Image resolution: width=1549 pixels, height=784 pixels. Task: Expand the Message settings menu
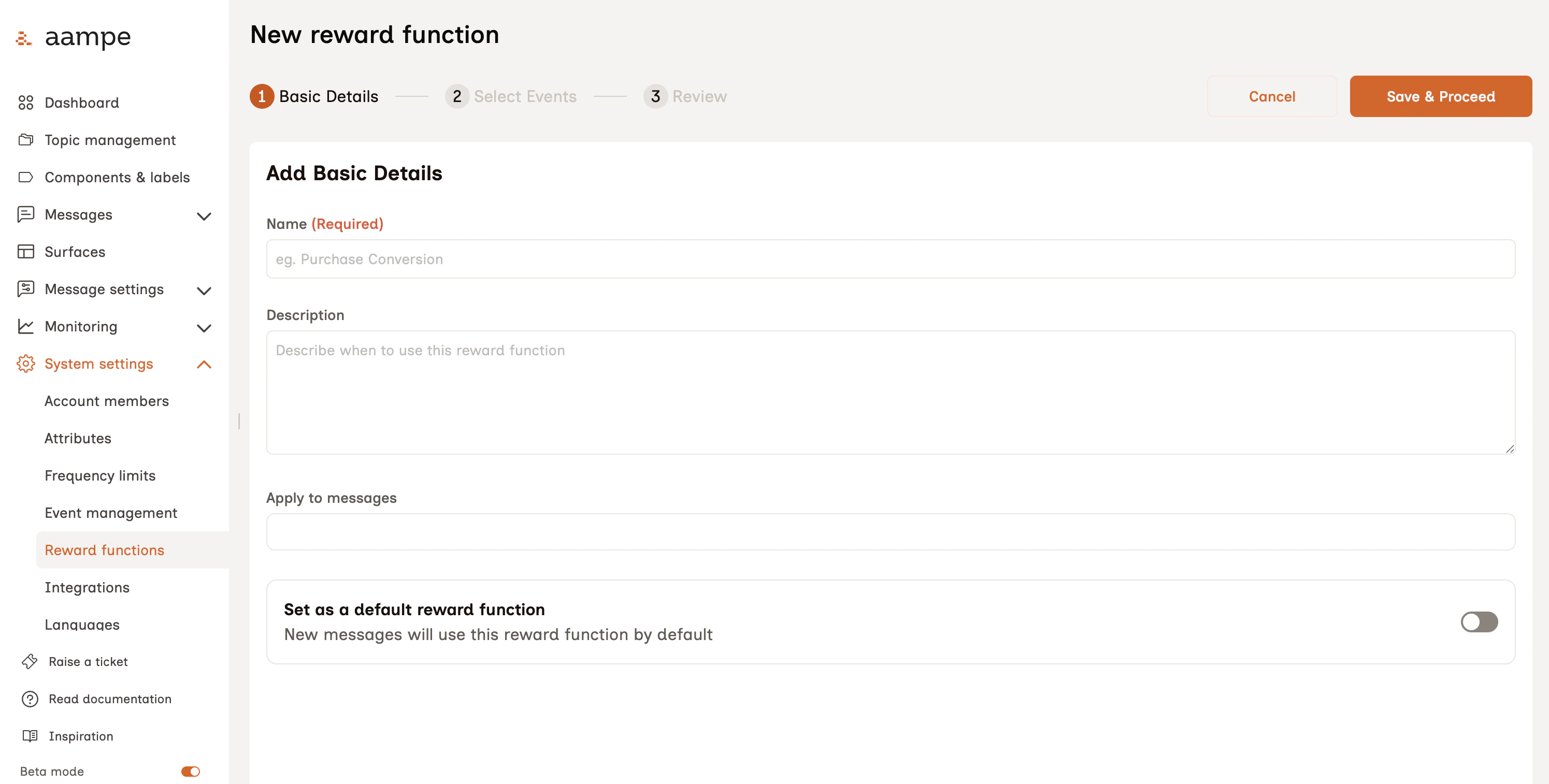coord(204,290)
